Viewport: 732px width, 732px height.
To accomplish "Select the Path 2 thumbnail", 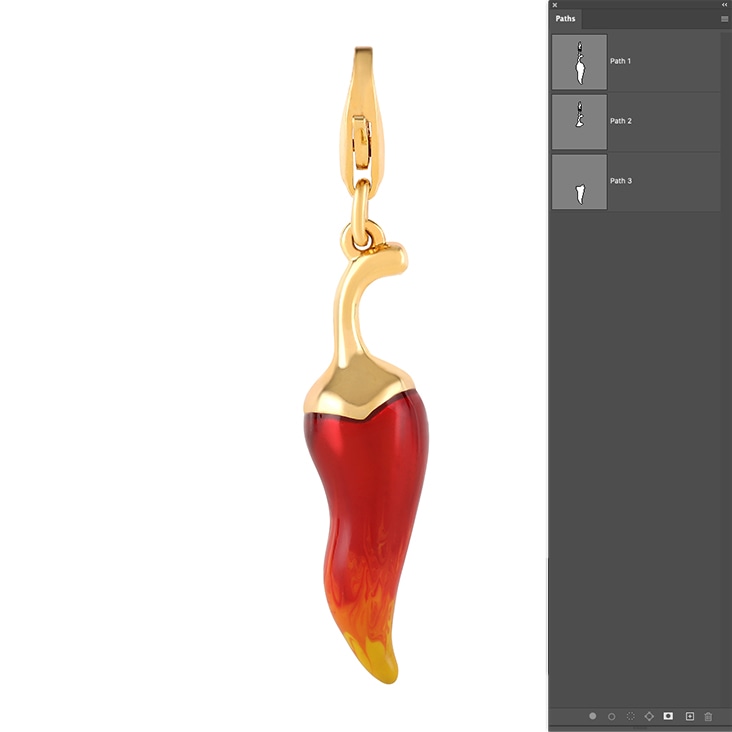I will [x=579, y=122].
